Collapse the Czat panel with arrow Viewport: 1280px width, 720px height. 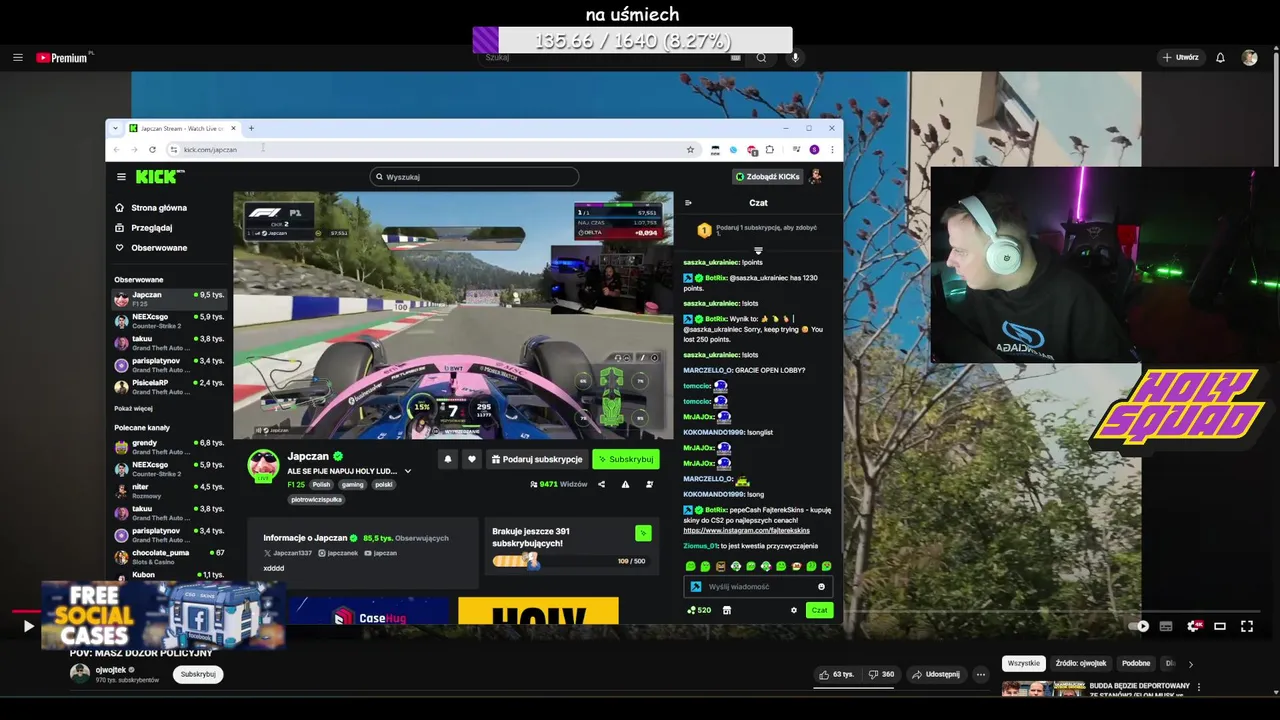(688, 203)
